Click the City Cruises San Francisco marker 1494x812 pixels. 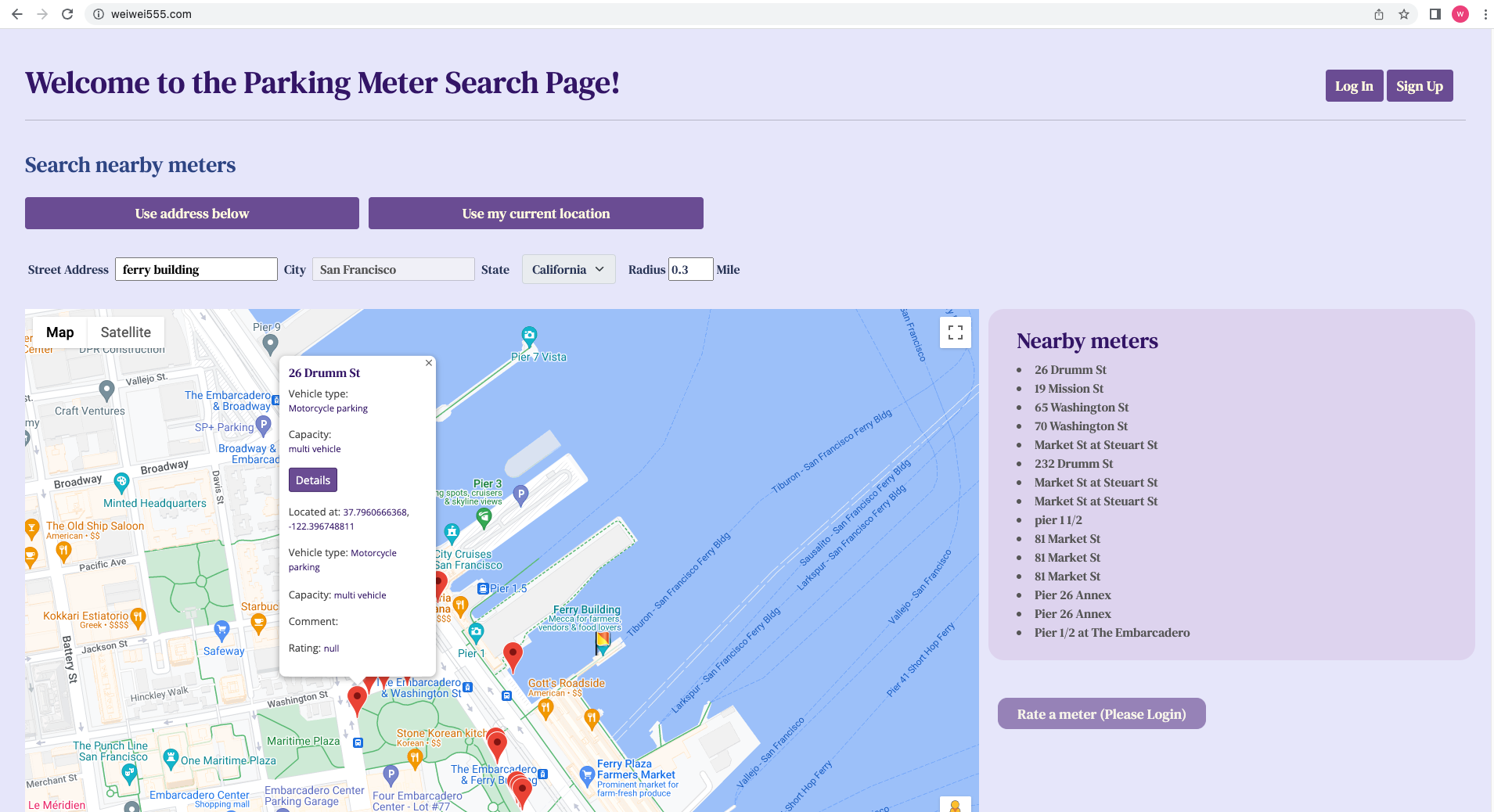click(x=452, y=534)
